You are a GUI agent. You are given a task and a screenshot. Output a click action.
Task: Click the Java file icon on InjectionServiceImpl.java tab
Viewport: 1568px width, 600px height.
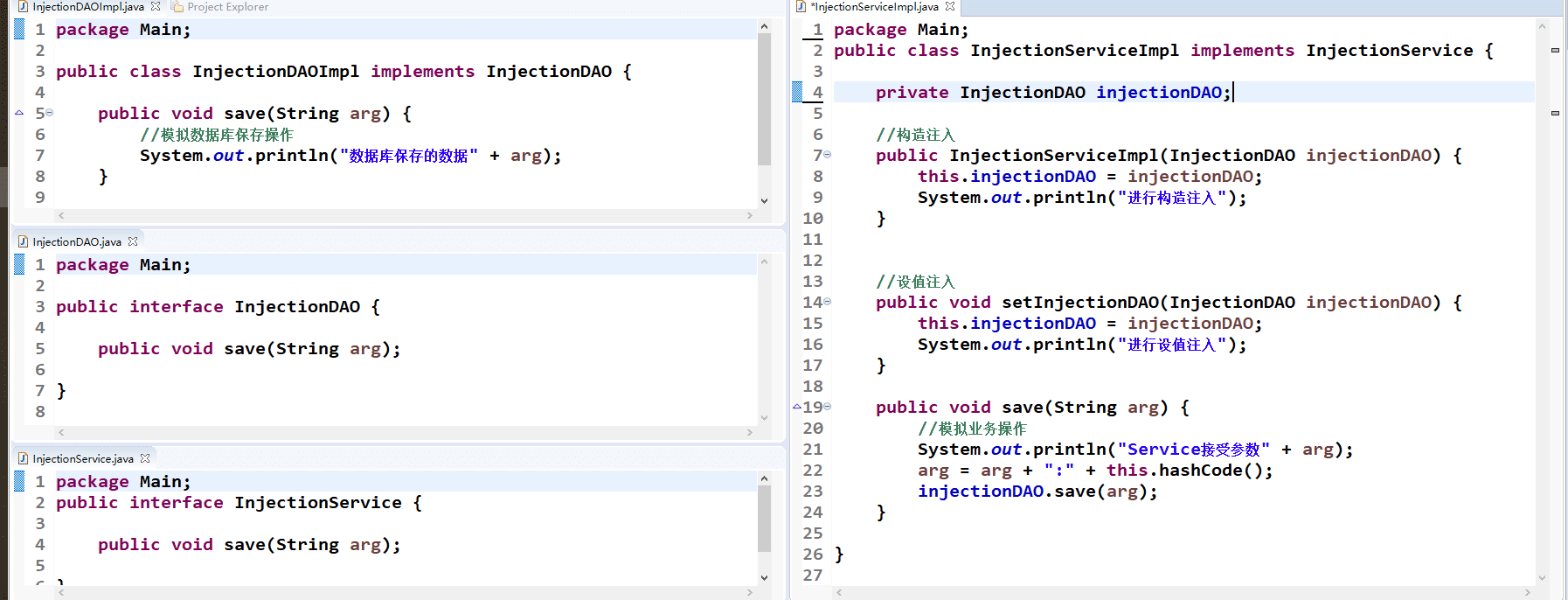click(x=801, y=7)
